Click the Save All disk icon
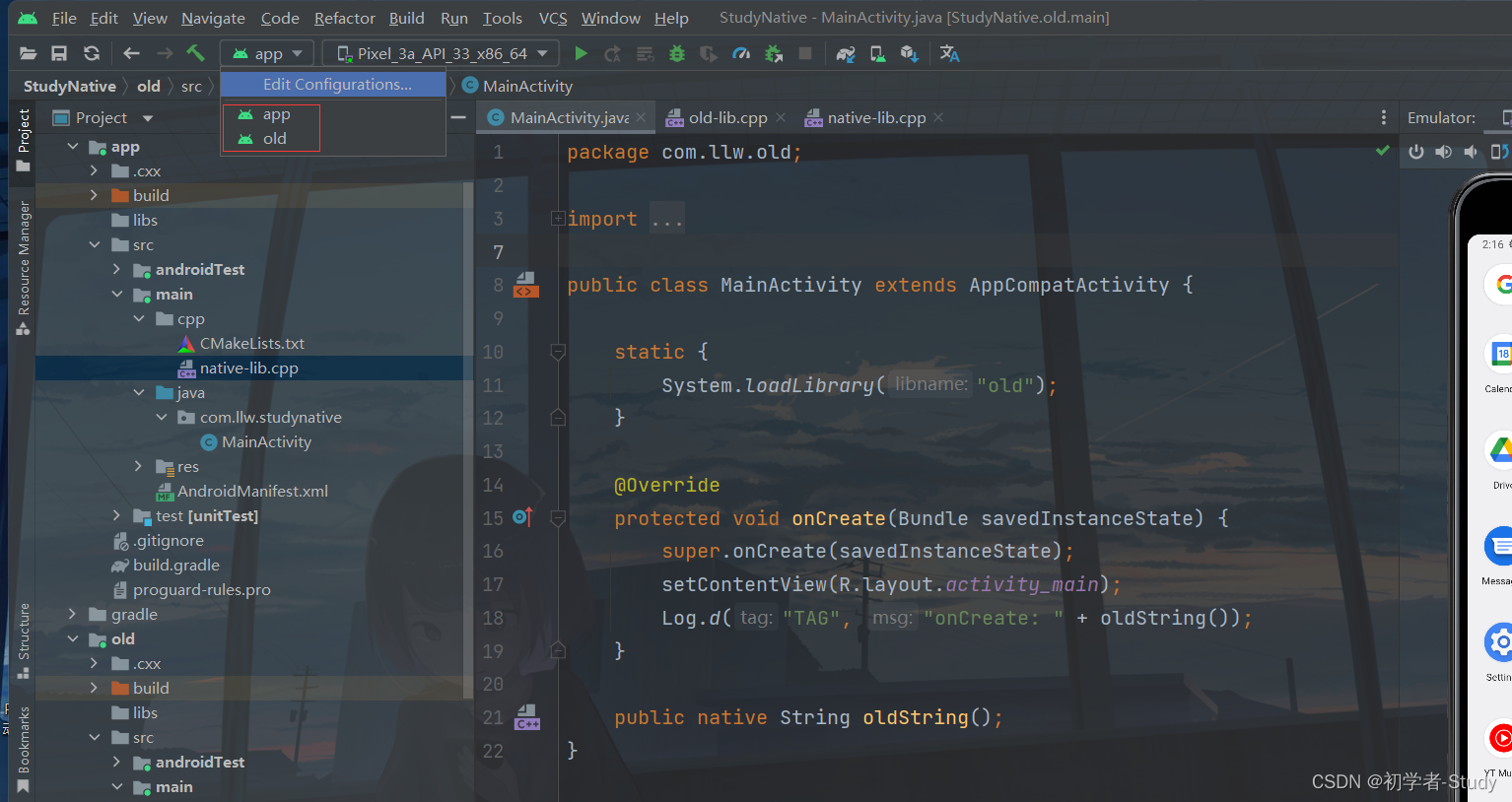1512x802 pixels. click(x=59, y=53)
